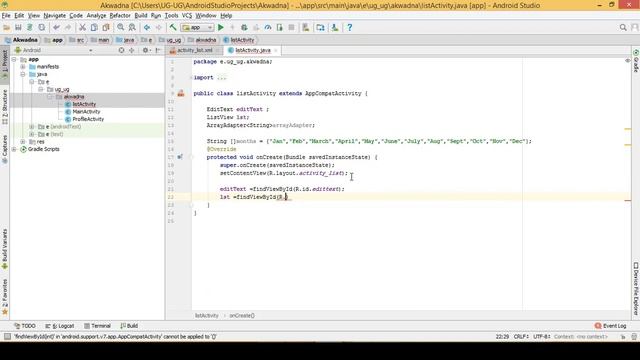Toggle the Captures side tool window
This screenshot has height=360, width=640.
(5, 149)
